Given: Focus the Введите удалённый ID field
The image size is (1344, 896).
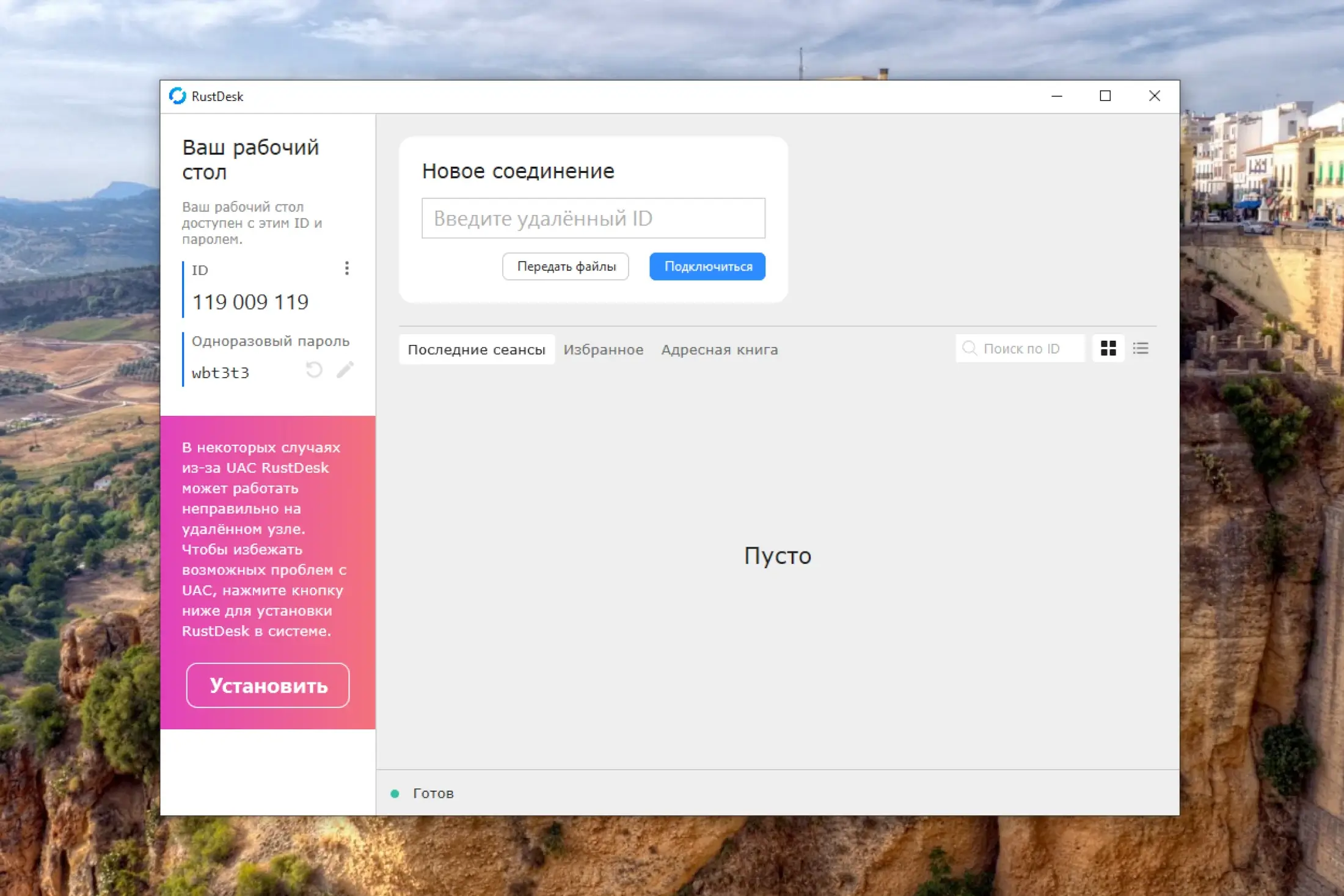Looking at the screenshot, I should [593, 218].
